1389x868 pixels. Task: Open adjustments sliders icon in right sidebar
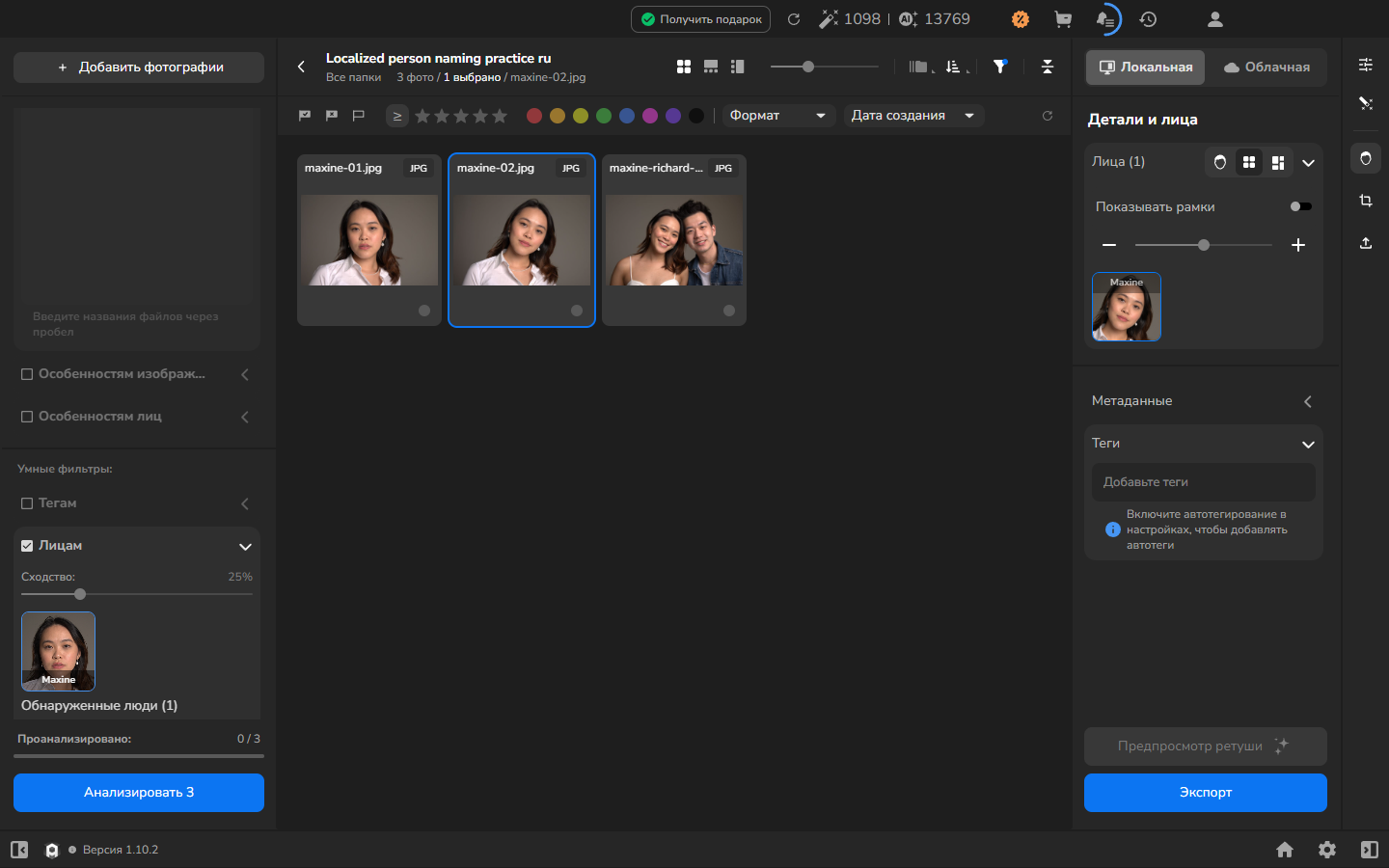pos(1366,65)
